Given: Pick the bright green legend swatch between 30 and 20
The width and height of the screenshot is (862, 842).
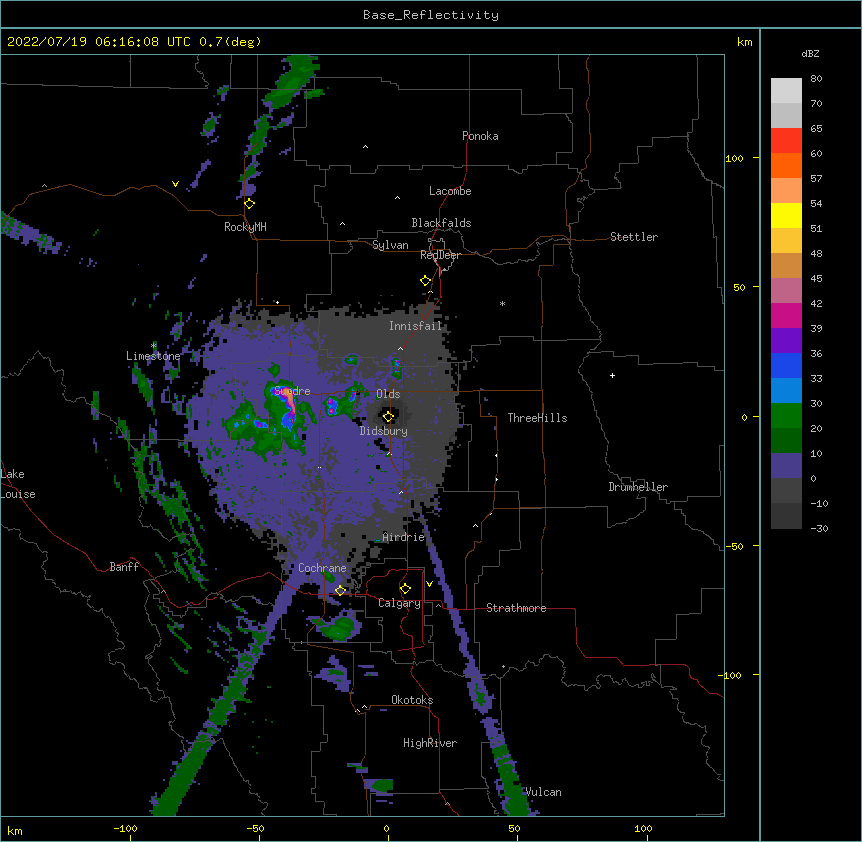Looking at the screenshot, I should click(786, 416).
